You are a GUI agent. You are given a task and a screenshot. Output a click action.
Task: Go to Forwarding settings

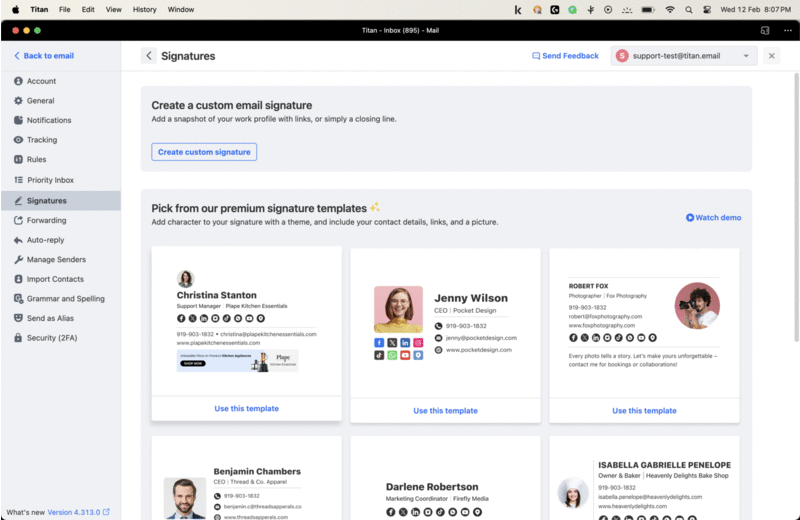(x=46, y=220)
